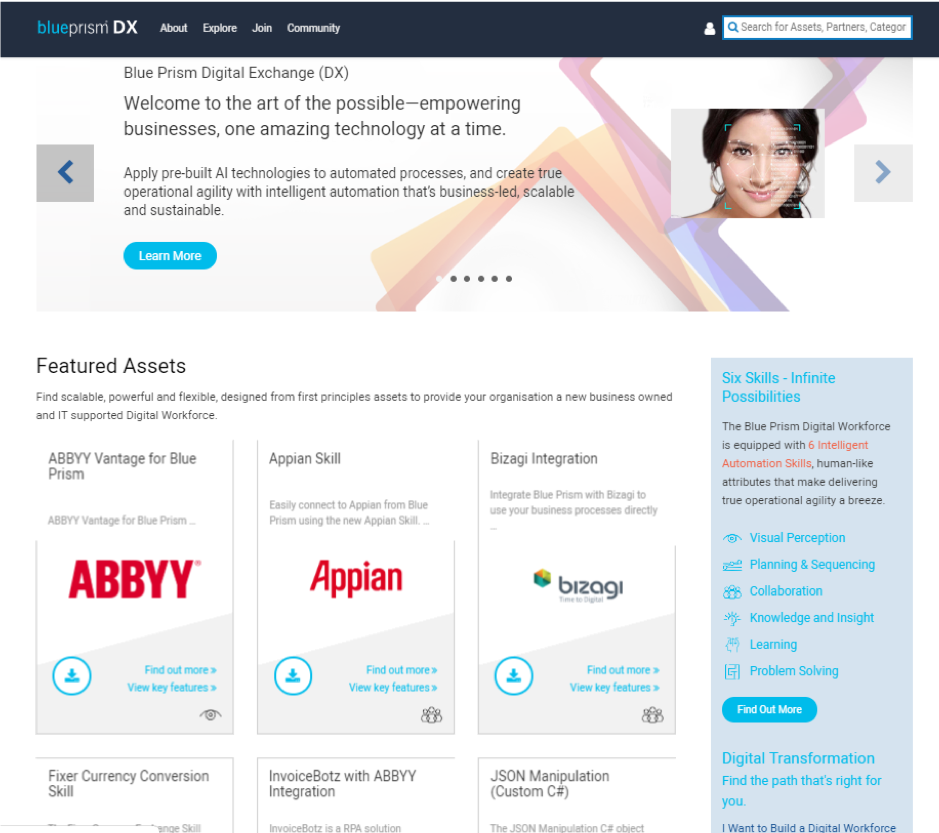
Task: Open Learning skill link
Action: tap(773, 644)
